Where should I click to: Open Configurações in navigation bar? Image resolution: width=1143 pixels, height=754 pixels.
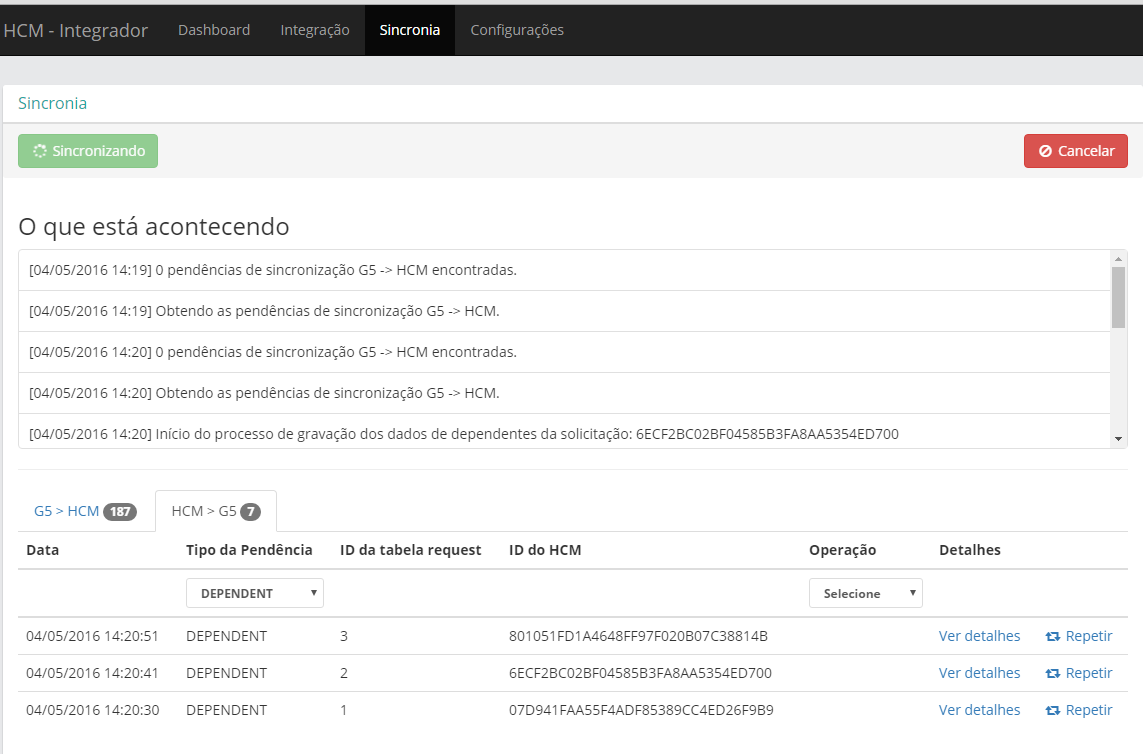pos(517,30)
